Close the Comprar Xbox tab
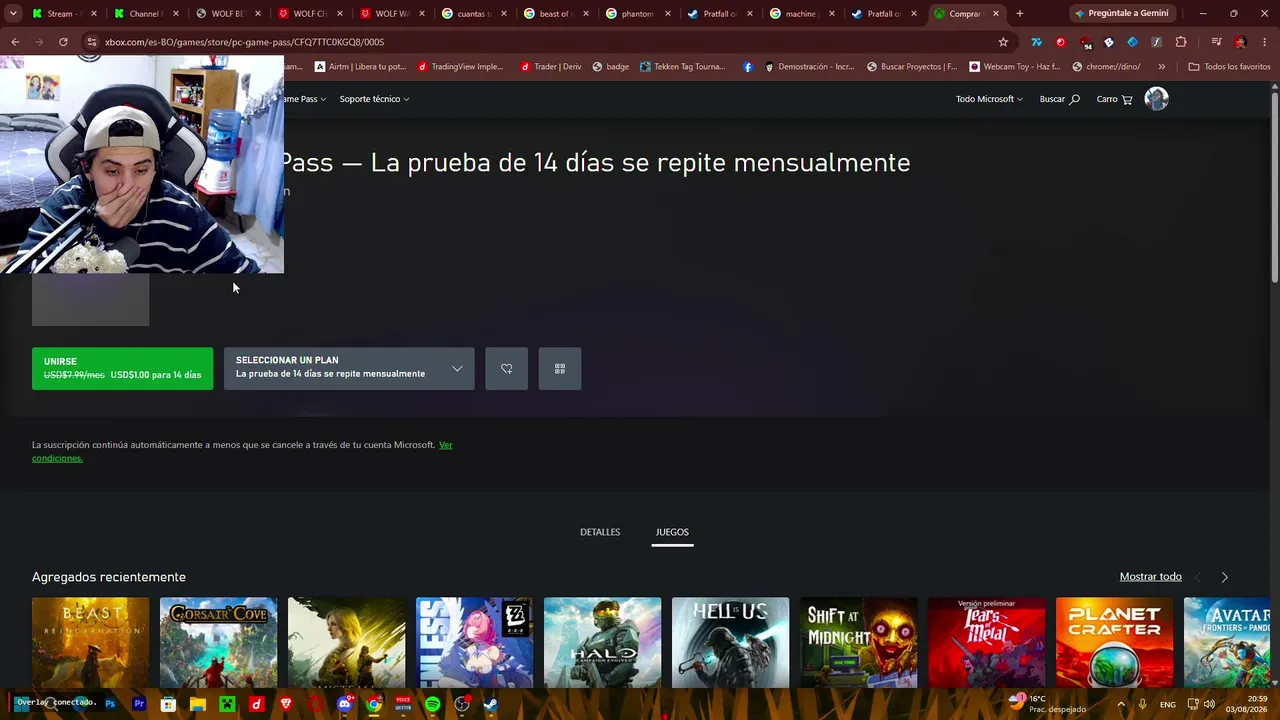The image size is (1280, 720). [996, 14]
